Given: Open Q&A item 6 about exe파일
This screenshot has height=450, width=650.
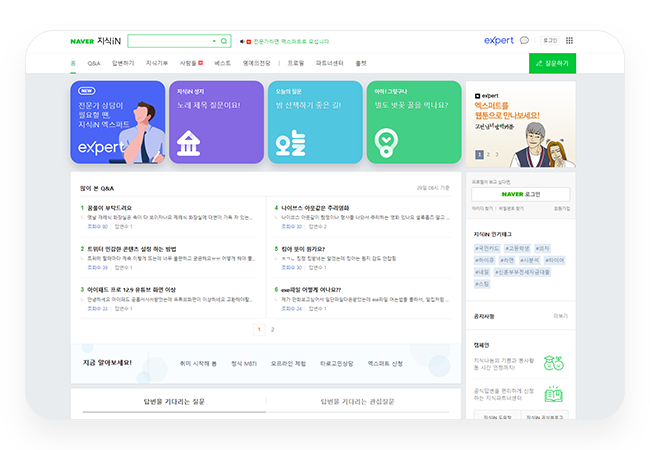Looking at the screenshot, I should [311, 290].
